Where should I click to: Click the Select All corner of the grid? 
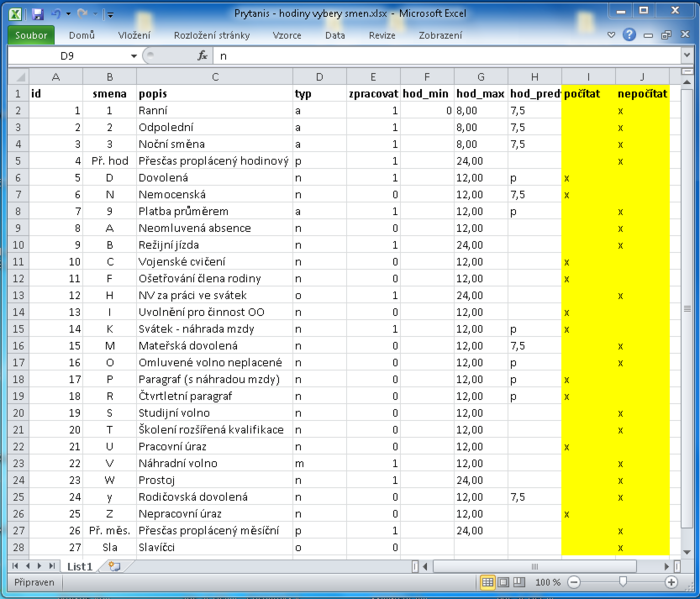pyautogui.click(x=19, y=77)
